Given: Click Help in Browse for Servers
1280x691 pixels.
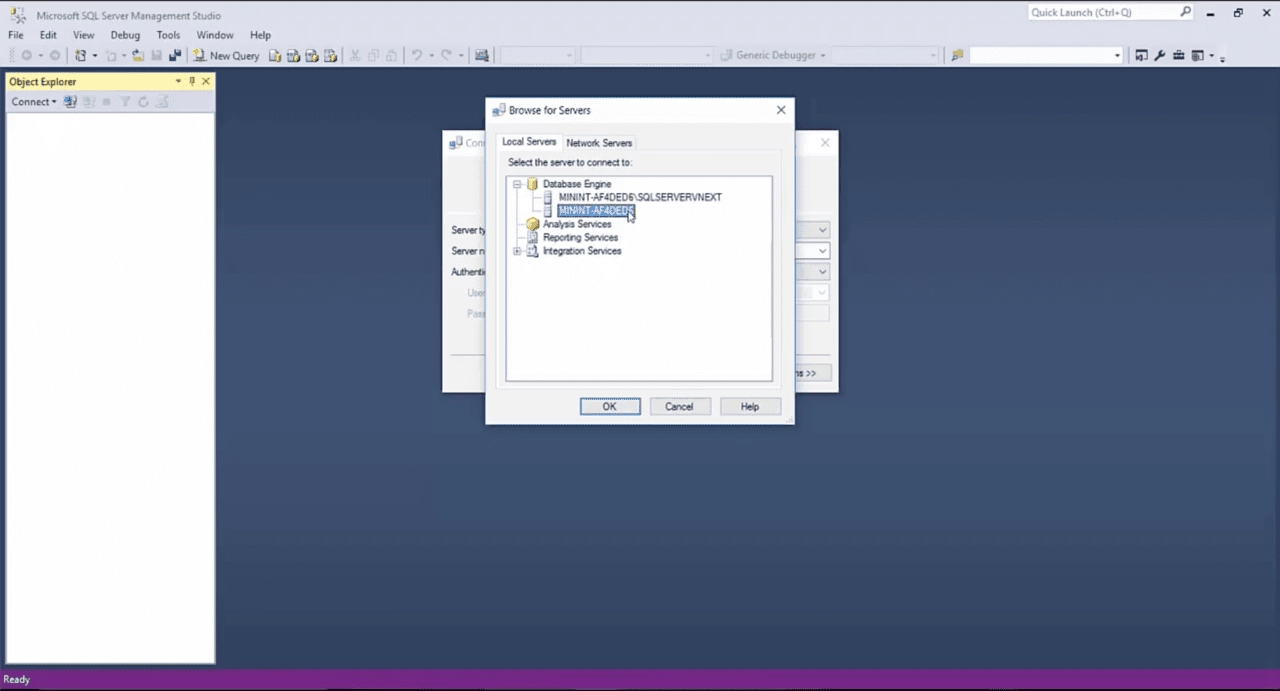Looking at the screenshot, I should pos(750,407).
